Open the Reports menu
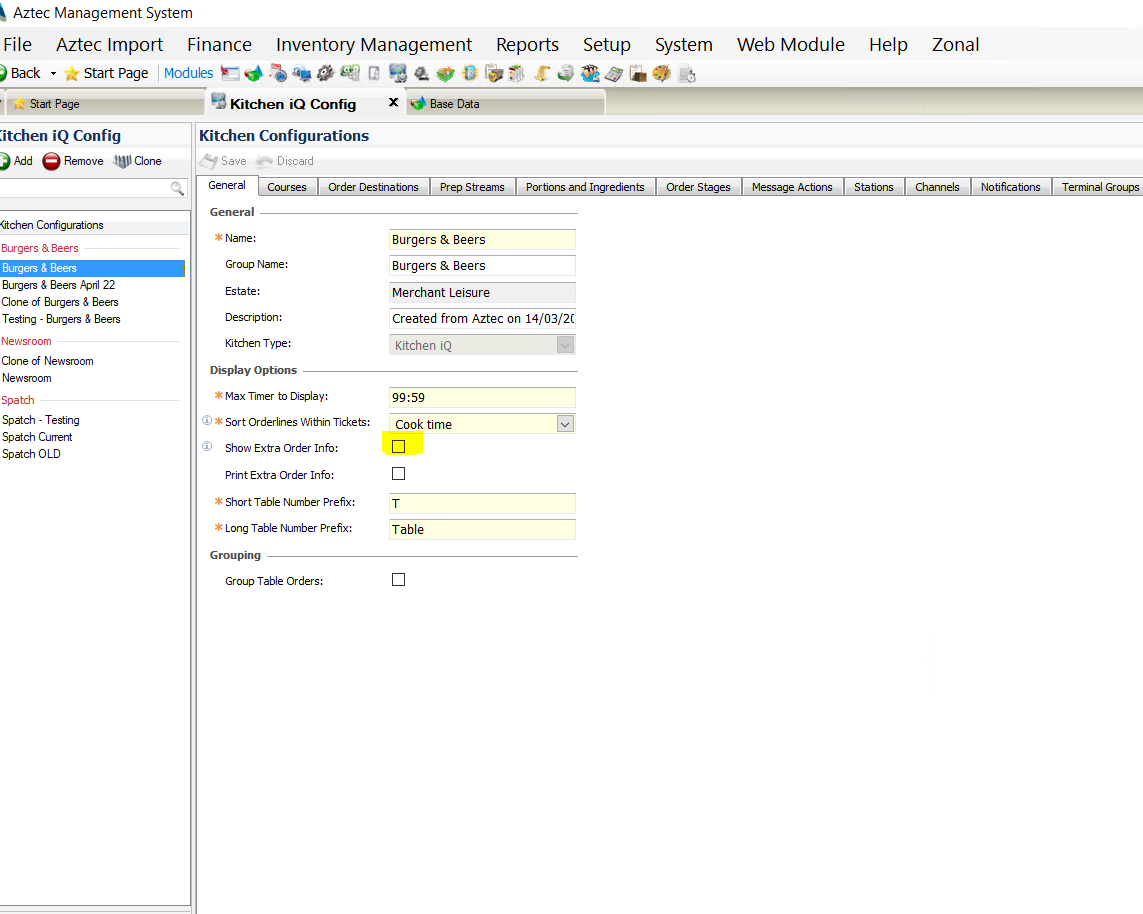 pos(527,45)
